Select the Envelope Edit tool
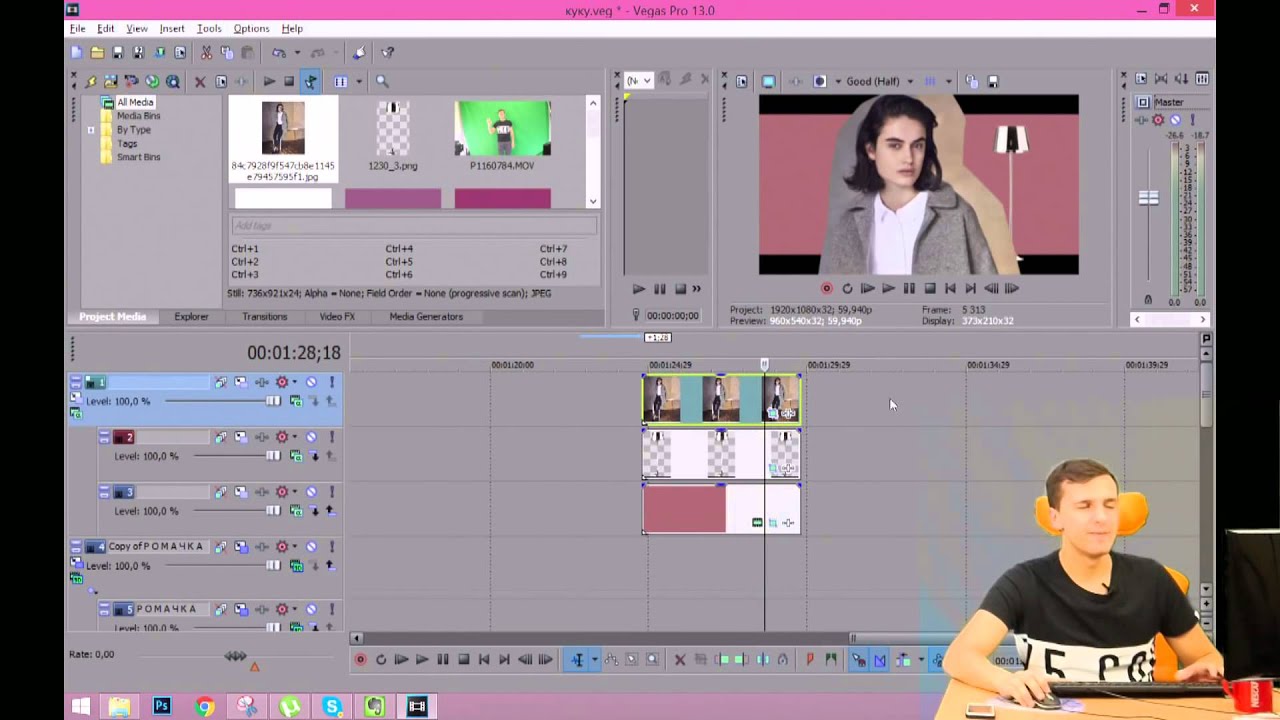The image size is (1280, 720). coord(611,659)
